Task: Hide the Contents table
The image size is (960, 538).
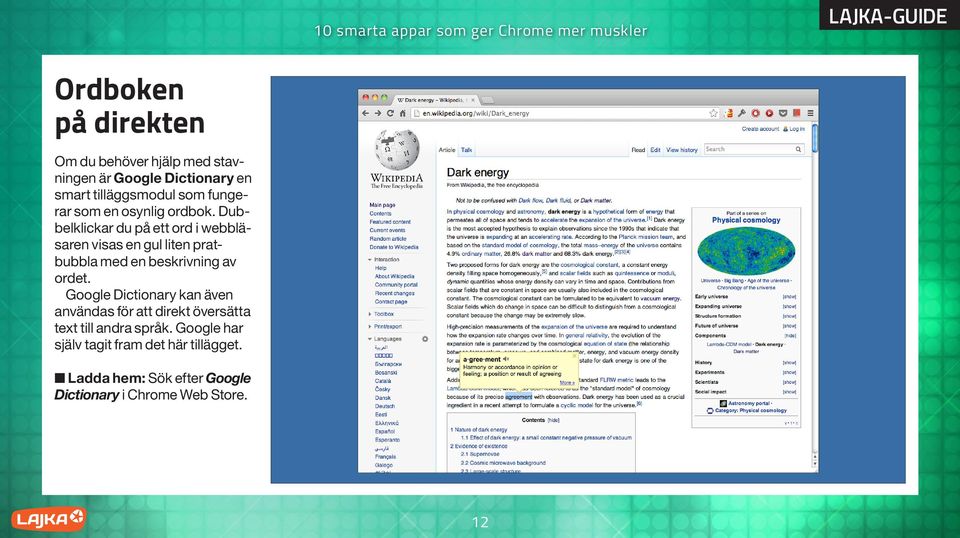Action: click(553, 420)
